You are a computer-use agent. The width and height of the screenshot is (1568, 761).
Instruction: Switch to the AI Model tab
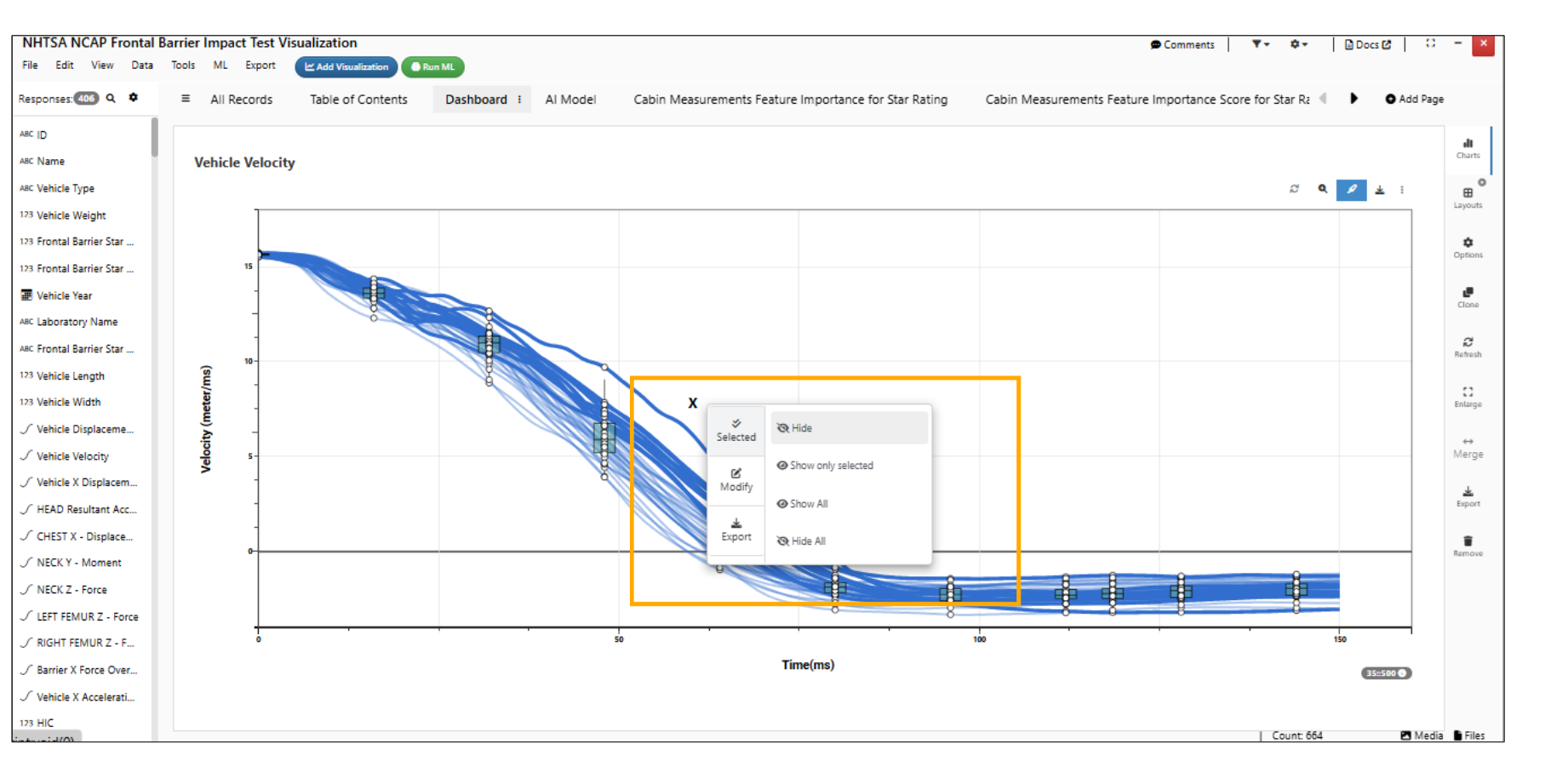point(570,100)
